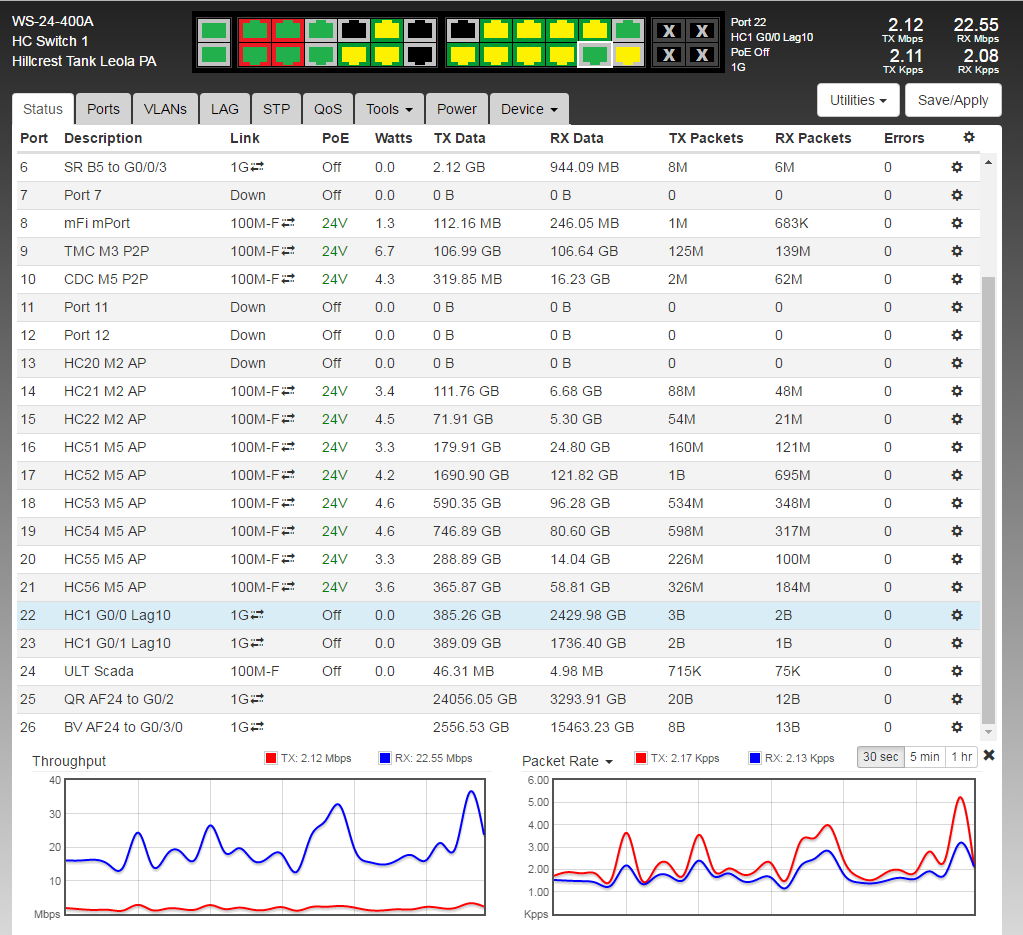1023x935 pixels.
Task: Click gear icon for ULT Scada row
Action: coord(956,671)
